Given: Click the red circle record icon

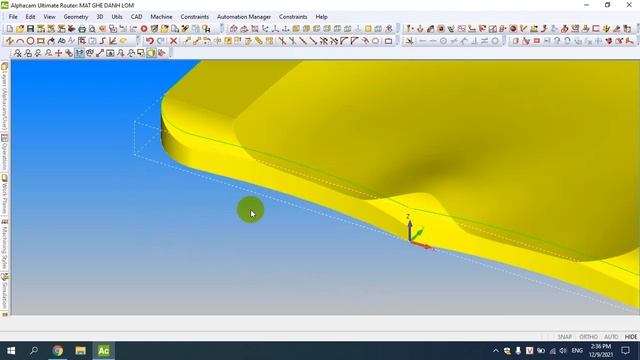Looking at the screenshot, I should click(x=144, y=29).
